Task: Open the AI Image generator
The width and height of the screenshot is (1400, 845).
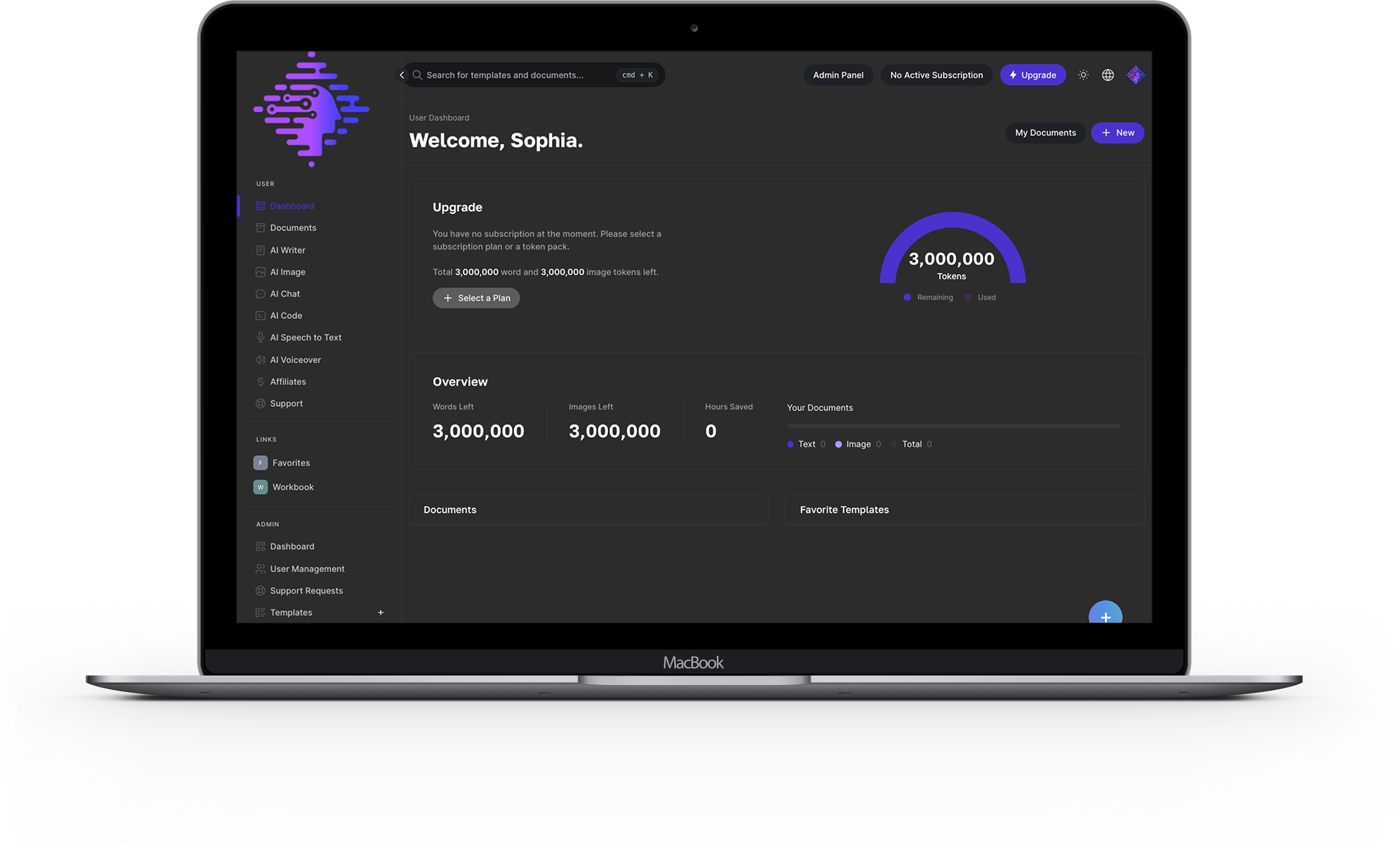Action: pyautogui.click(x=288, y=272)
